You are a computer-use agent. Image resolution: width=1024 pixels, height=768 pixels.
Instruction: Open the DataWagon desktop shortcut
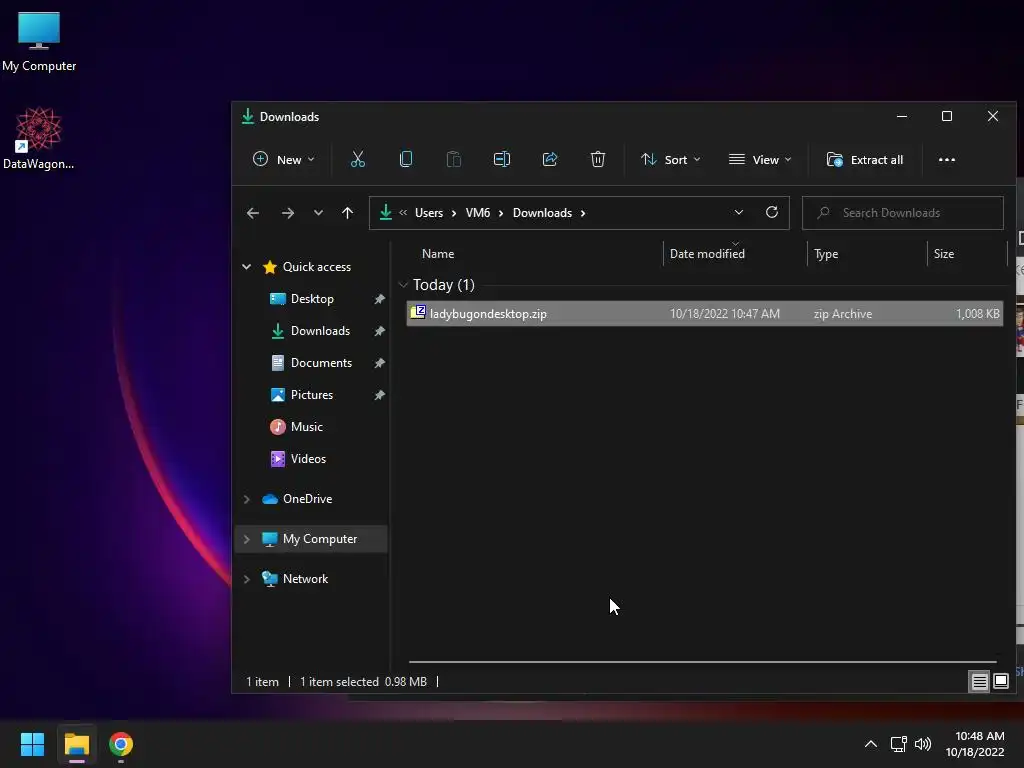coord(39,138)
